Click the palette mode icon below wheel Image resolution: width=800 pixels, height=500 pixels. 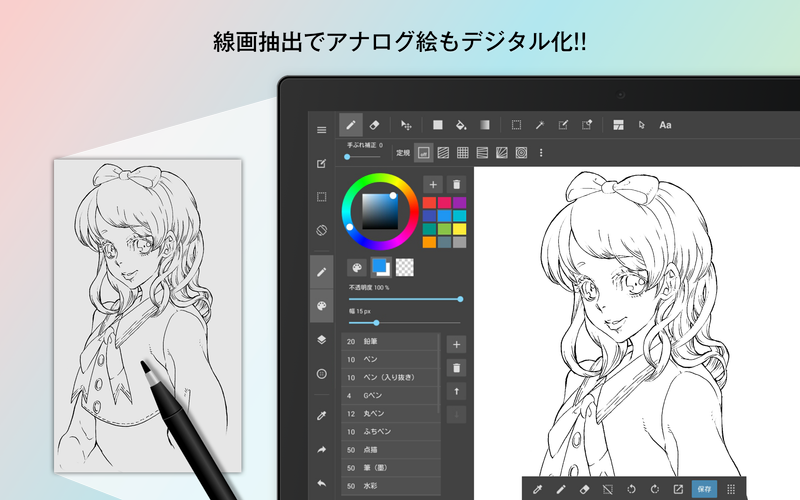[357, 267]
